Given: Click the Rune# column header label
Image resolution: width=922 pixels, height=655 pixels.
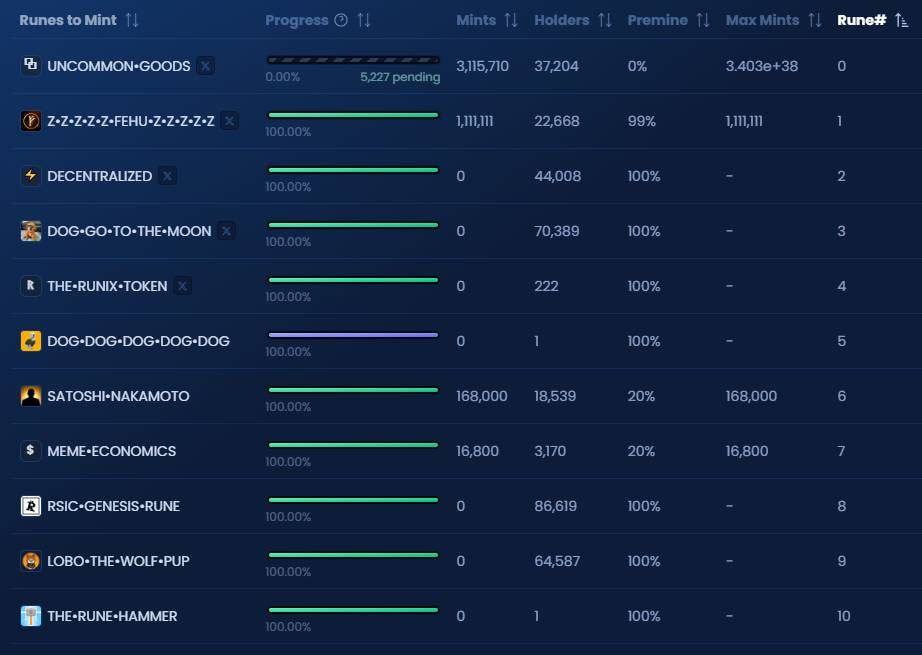Looking at the screenshot, I should pos(861,20).
